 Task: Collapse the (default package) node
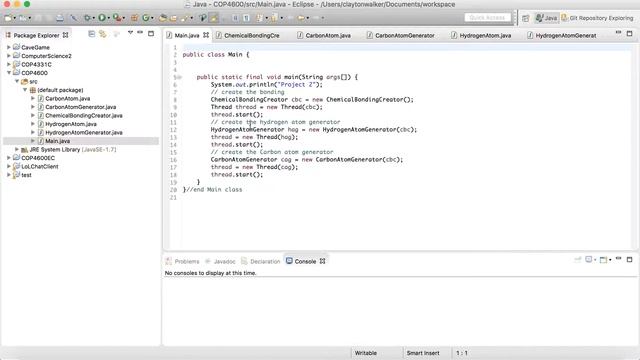(25, 90)
